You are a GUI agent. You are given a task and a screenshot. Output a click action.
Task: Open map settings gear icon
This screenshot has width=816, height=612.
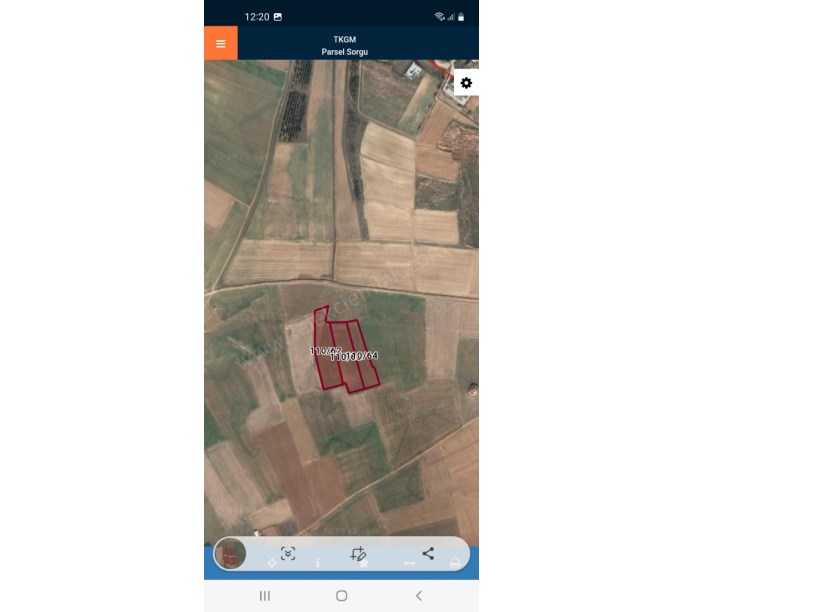(466, 83)
